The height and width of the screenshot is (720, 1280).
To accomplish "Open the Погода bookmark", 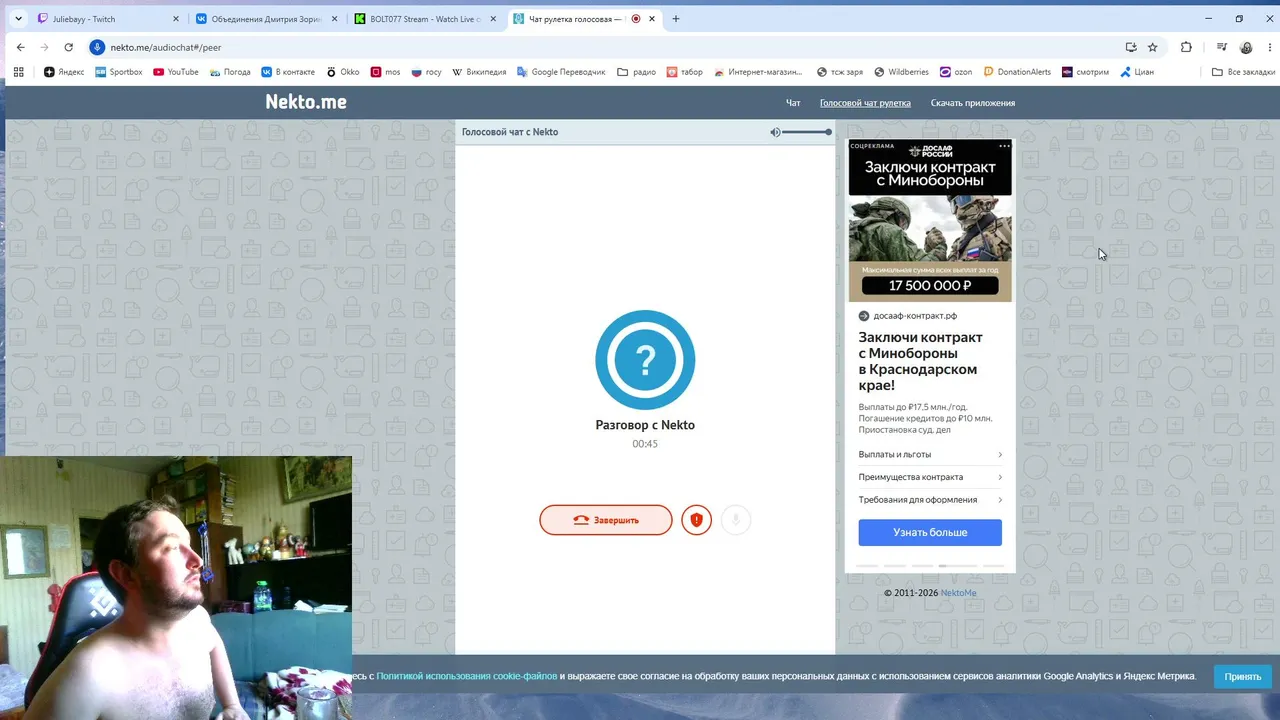I will (x=230, y=72).
